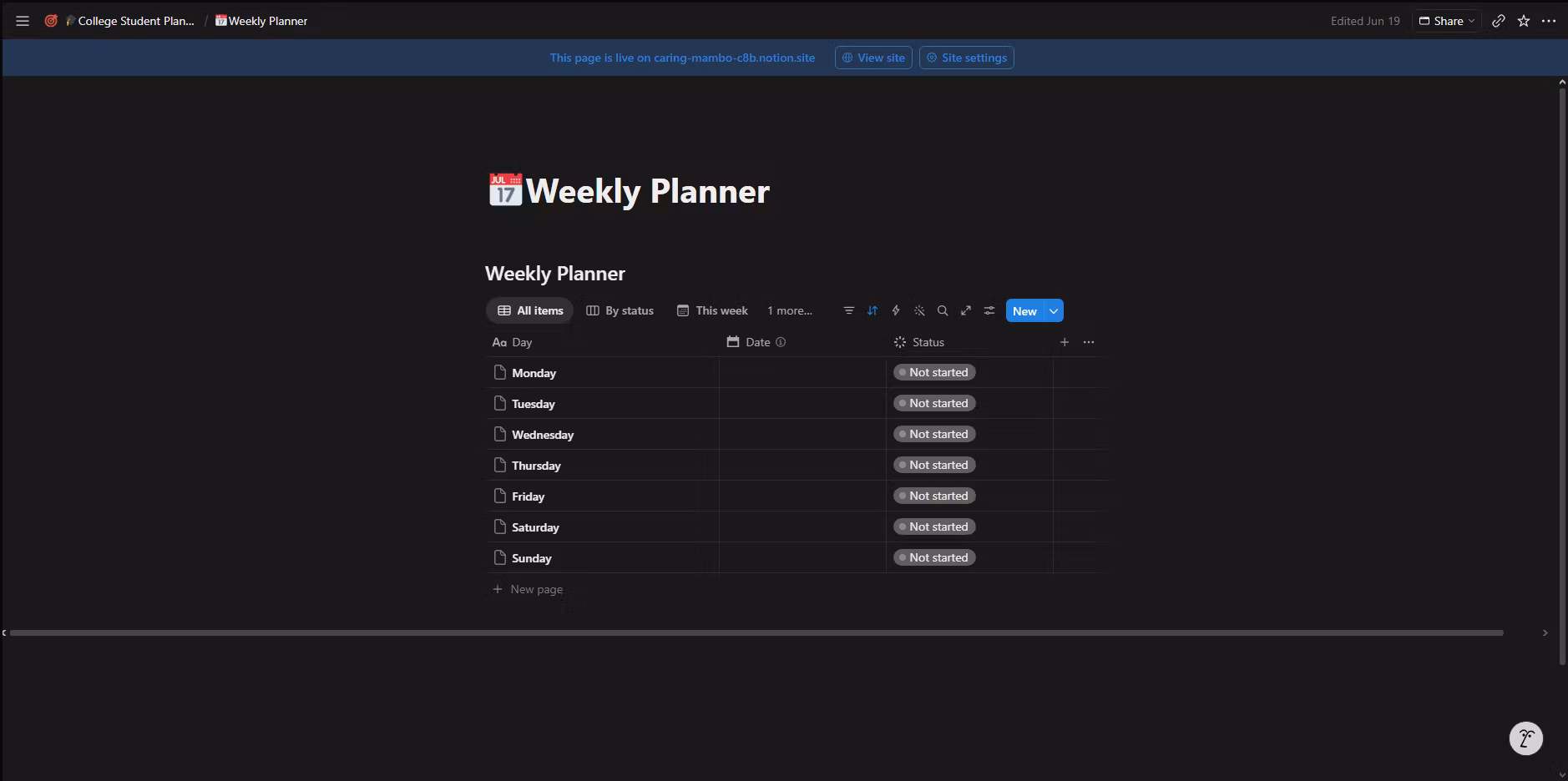Viewport: 1568px width, 781px height.
Task: Click horizontal scrollbar right arrow
Action: tap(1545, 632)
